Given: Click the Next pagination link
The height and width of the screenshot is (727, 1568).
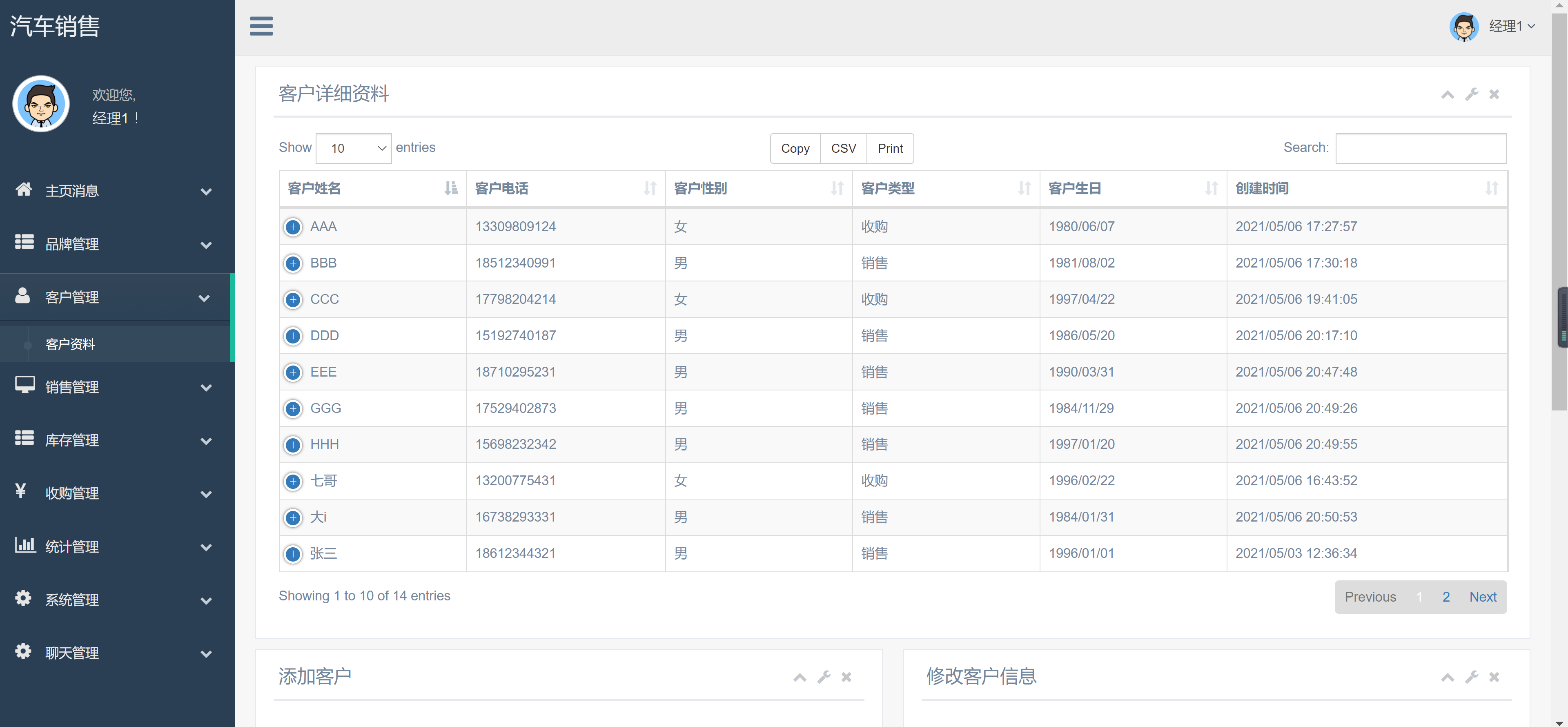Looking at the screenshot, I should [1483, 597].
